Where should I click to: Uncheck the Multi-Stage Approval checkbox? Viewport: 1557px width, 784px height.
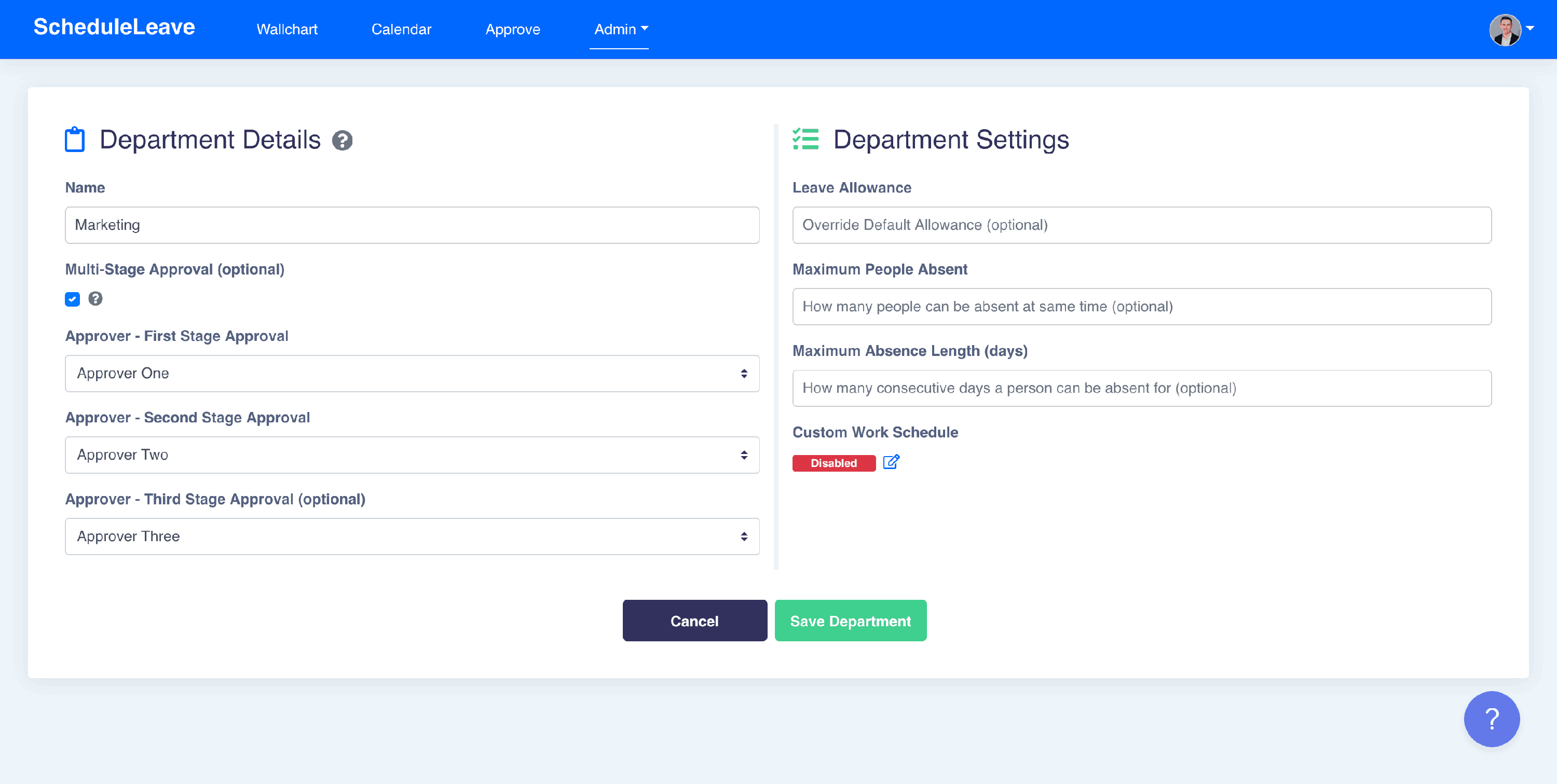point(73,299)
